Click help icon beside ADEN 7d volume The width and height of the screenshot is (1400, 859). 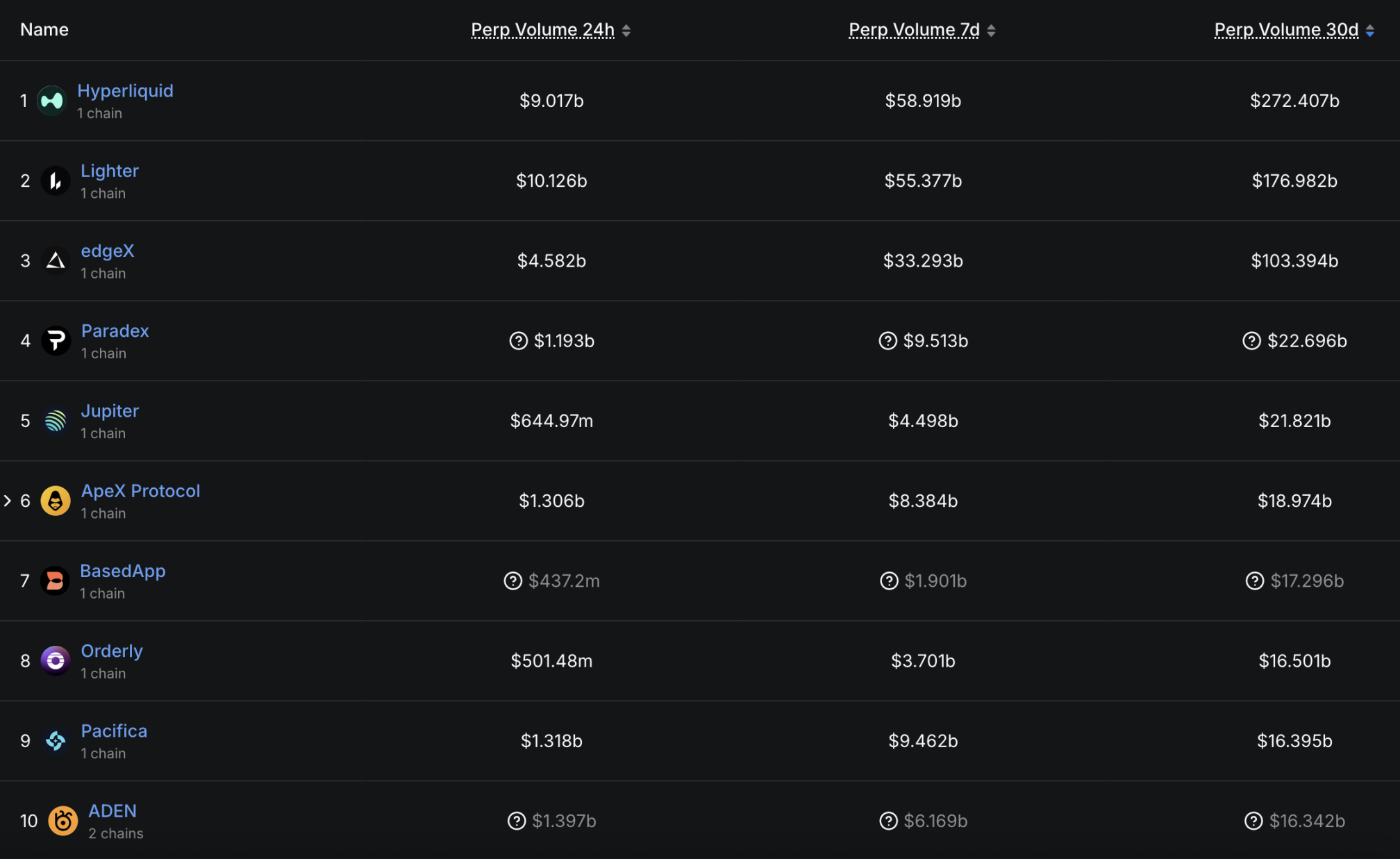pyautogui.click(x=888, y=821)
